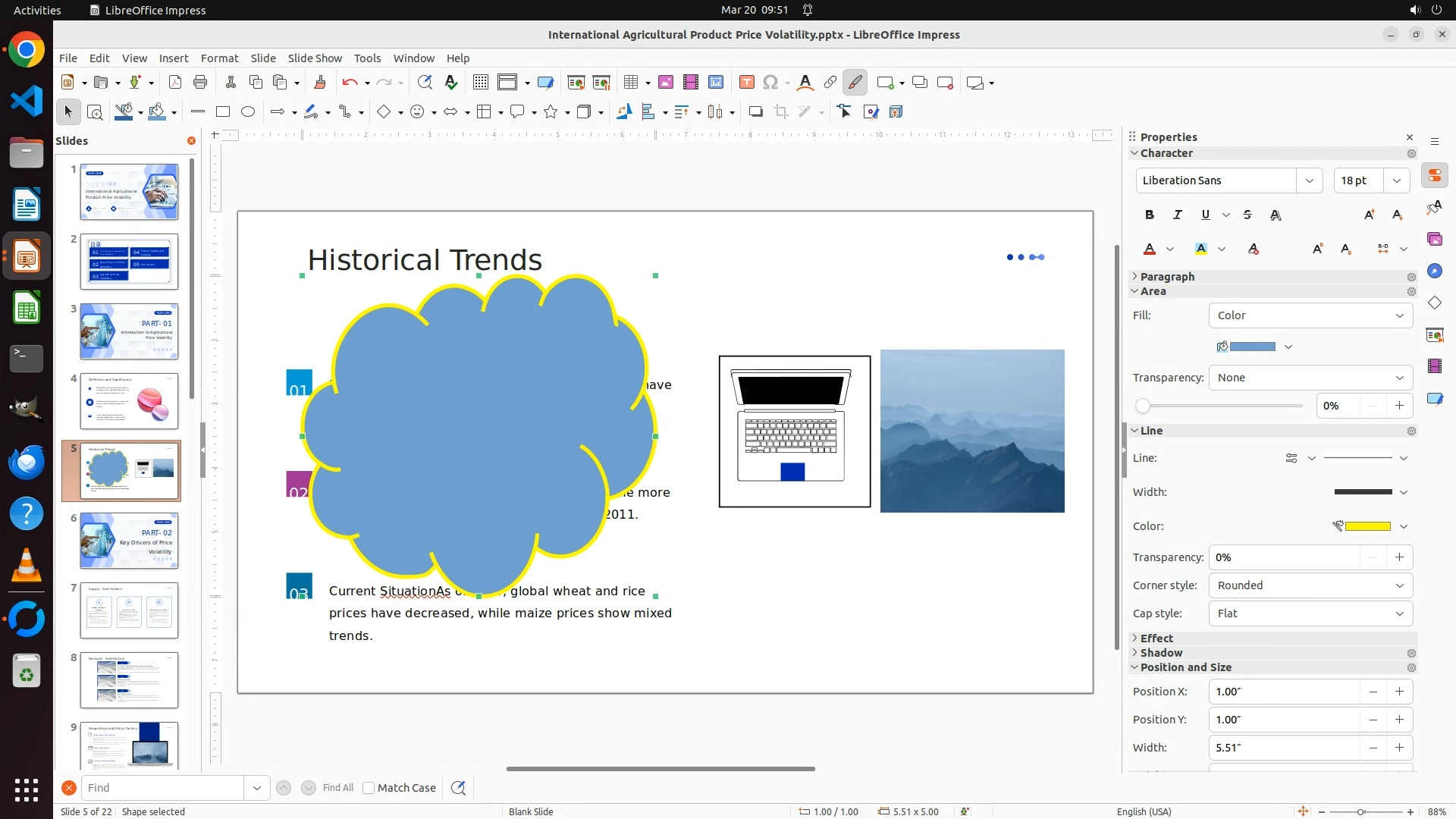The image size is (1456, 819).
Task: Open the Format menu
Action: pyautogui.click(x=219, y=58)
